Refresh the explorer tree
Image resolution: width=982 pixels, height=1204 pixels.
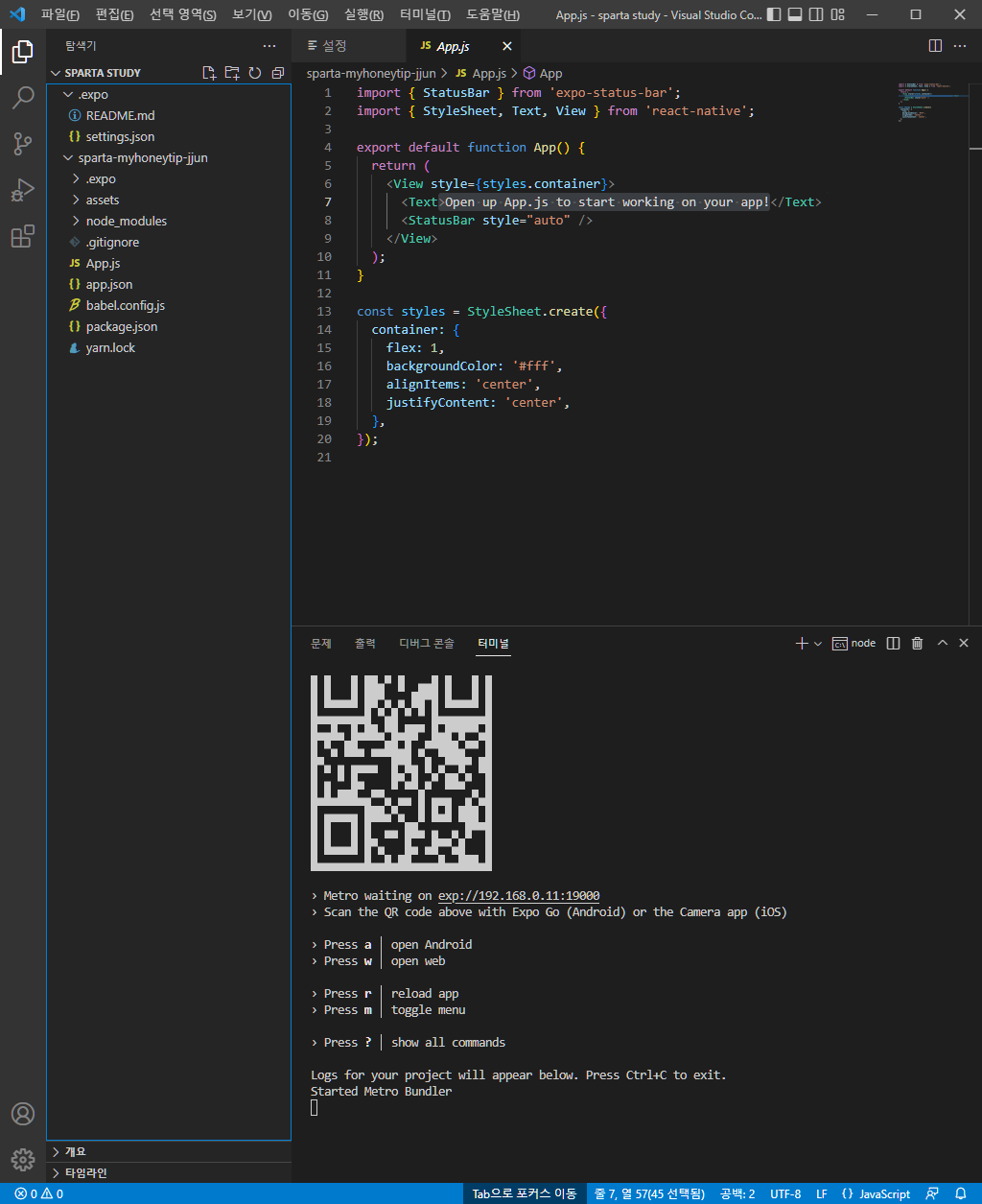pyautogui.click(x=255, y=73)
